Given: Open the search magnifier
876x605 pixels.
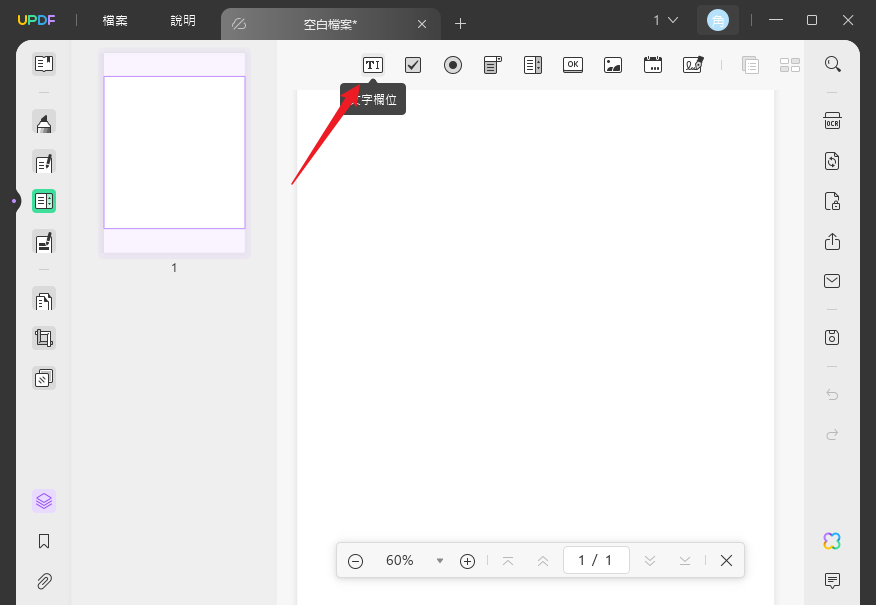Looking at the screenshot, I should (832, 64).
